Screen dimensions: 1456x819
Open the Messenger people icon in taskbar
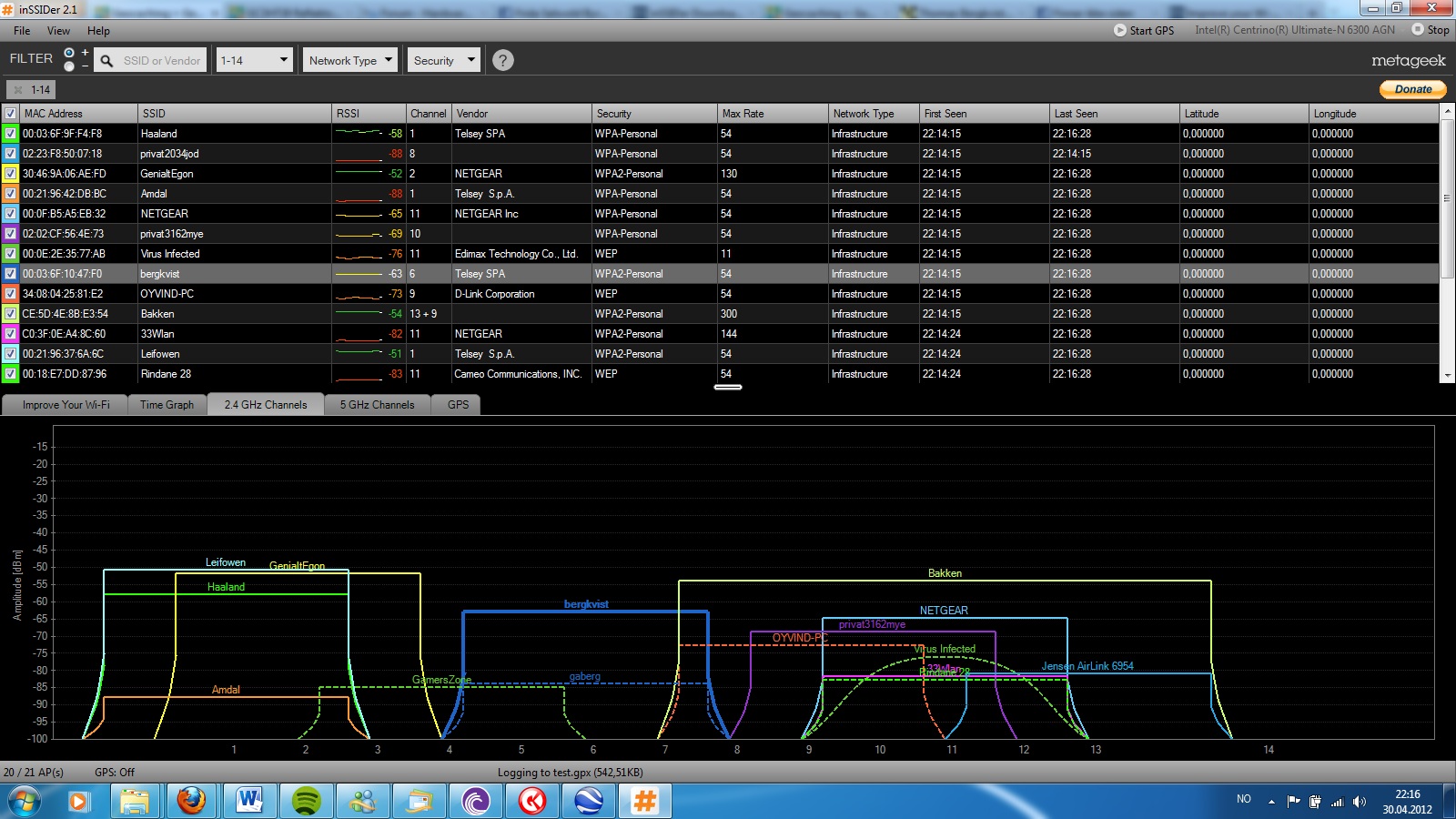point(363,802)
